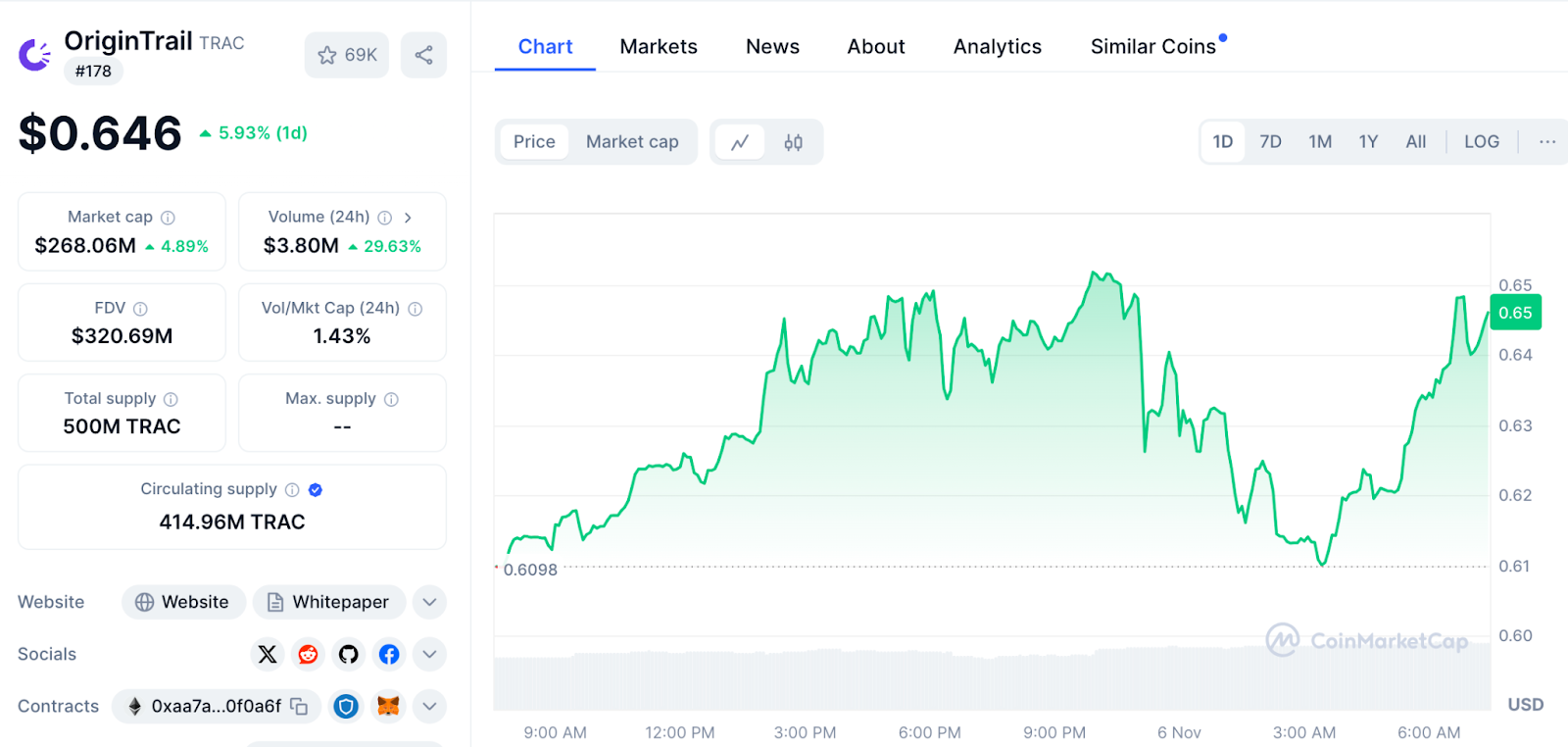Click the OriginTrail logo icon
This screenshot has width=1568, height=747.
[35, 55]
